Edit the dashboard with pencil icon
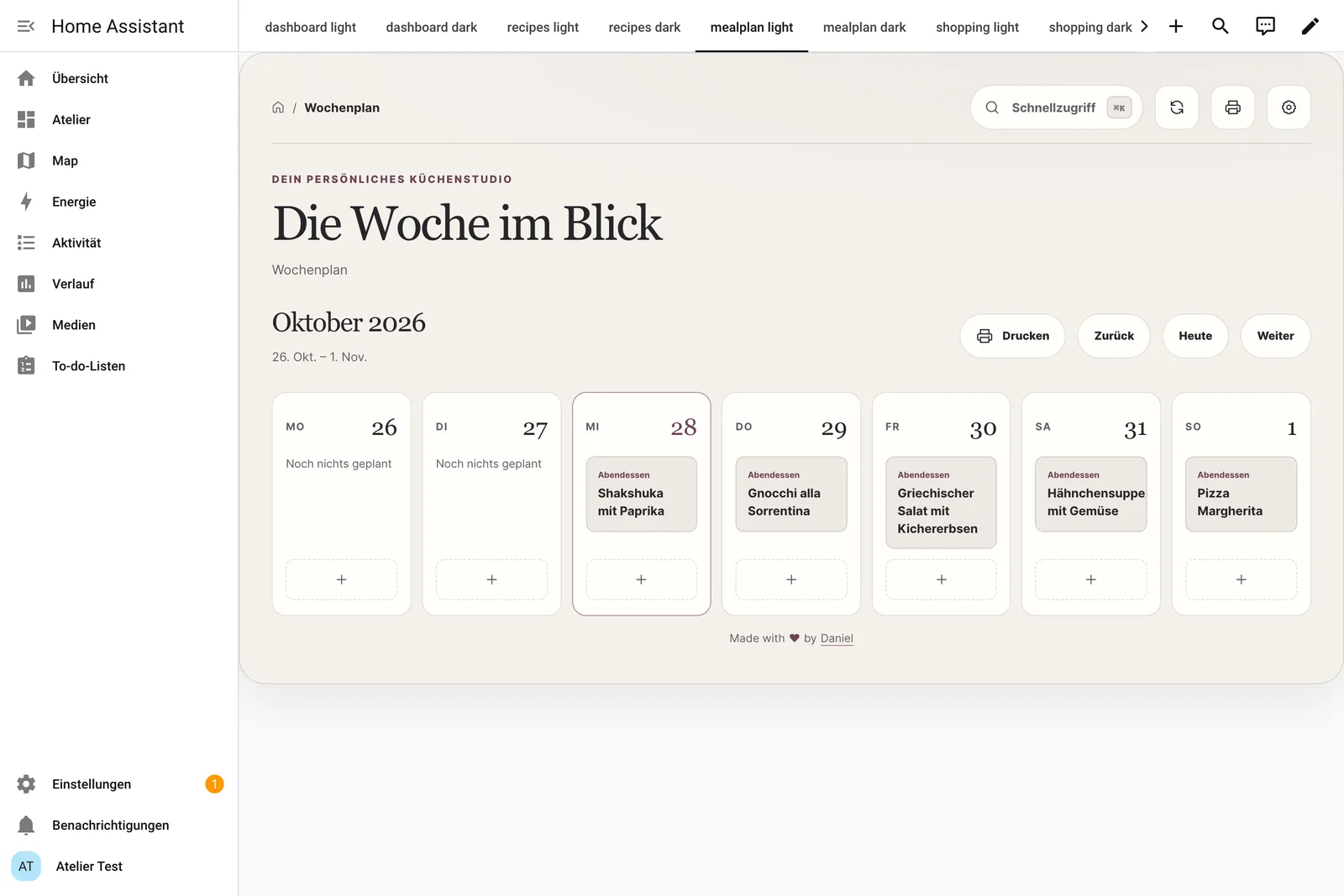Viewport: 1344px width, 896px height. tap(1310, 26)
